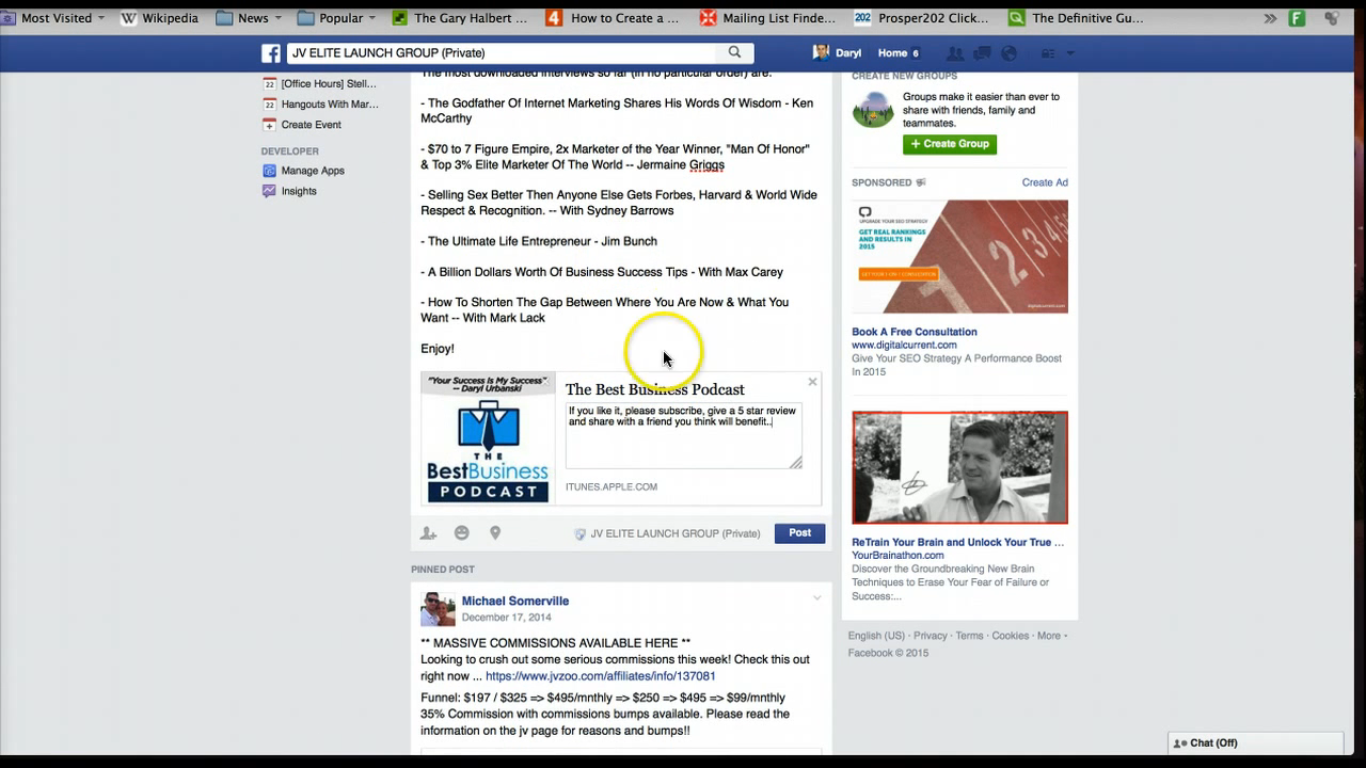Open The Definitive Gu... bookmark

tap(1077, 18)
